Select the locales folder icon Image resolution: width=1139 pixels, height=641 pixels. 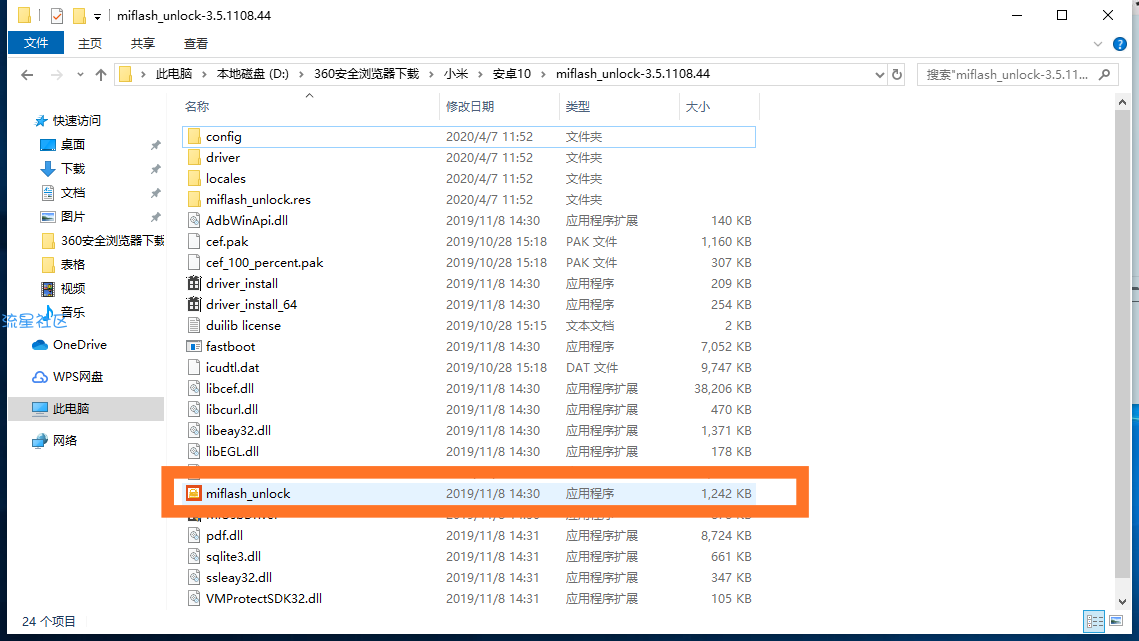(x=193, y=179)
